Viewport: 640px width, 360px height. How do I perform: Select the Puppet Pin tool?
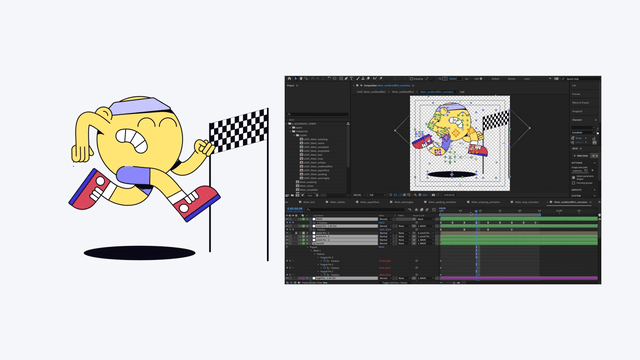[381, 78]
